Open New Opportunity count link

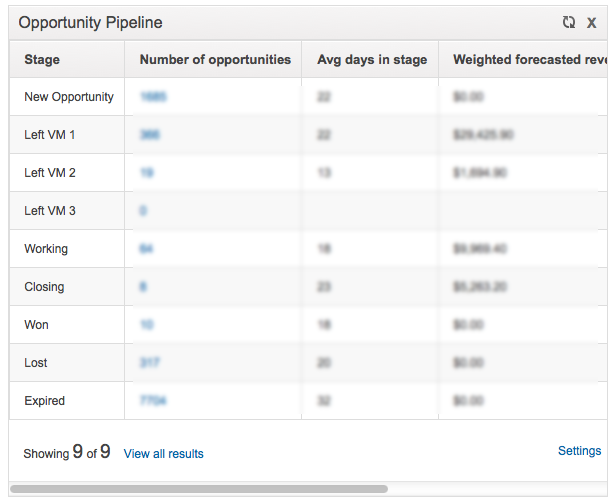(x=154, y=97)
